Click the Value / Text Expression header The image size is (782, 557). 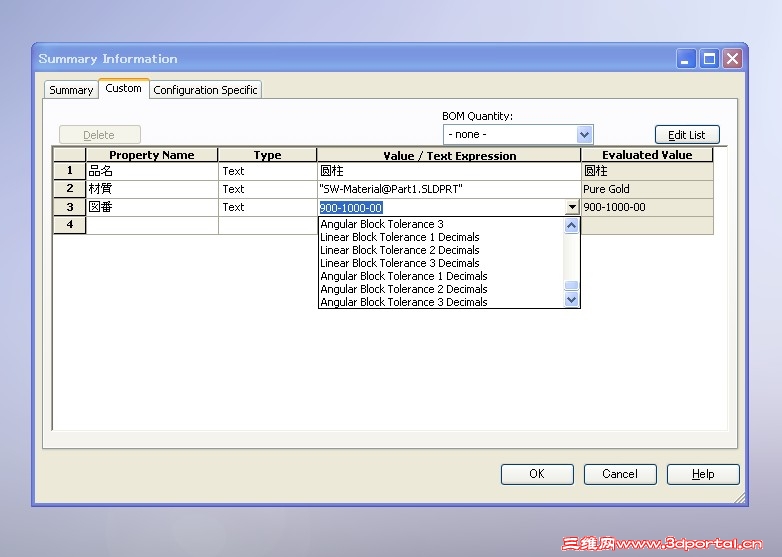coord(449,155)
